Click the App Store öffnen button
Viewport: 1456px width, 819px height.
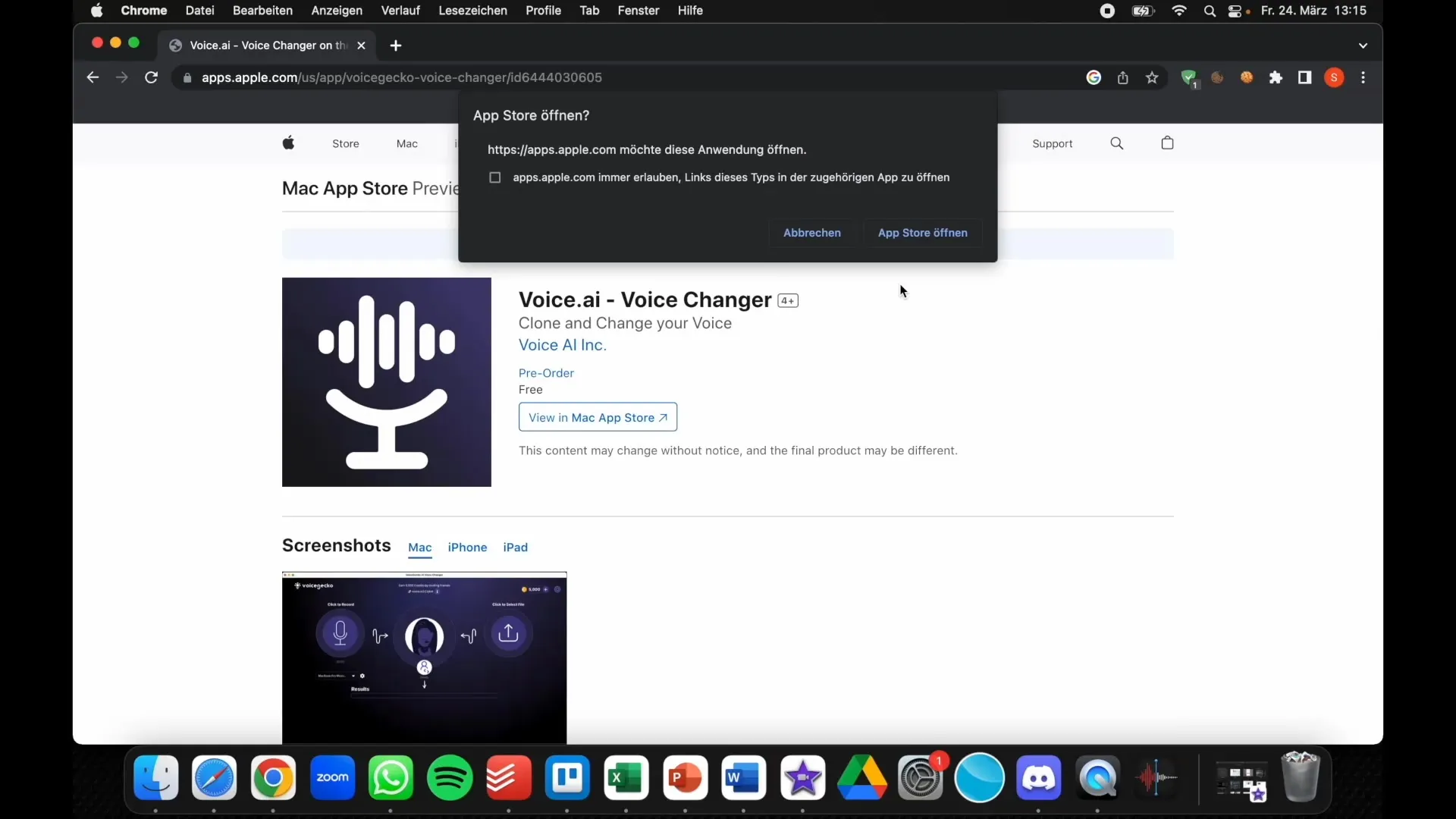(x=922, y=232)
